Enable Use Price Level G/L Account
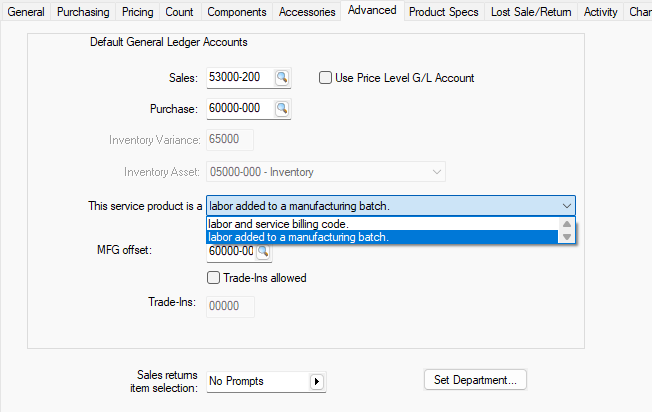Screen dimensions: 652x412 click(x=325, y=78)
